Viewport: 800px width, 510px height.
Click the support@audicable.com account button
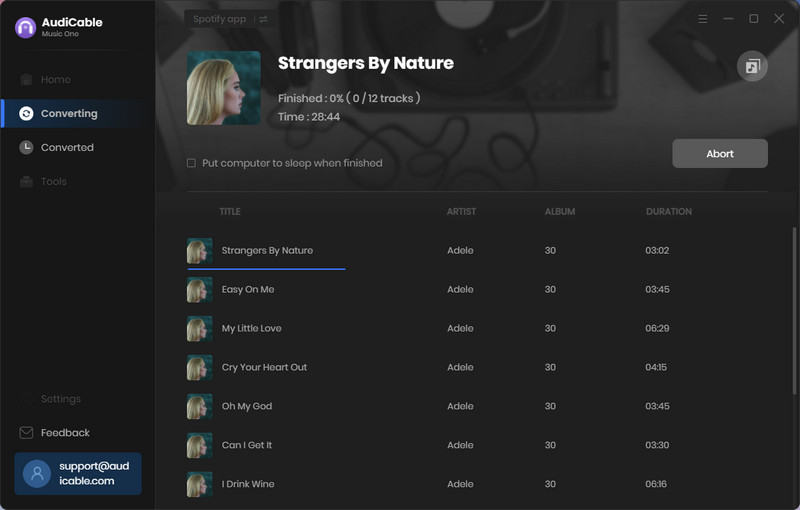click(x=78, y=474)
